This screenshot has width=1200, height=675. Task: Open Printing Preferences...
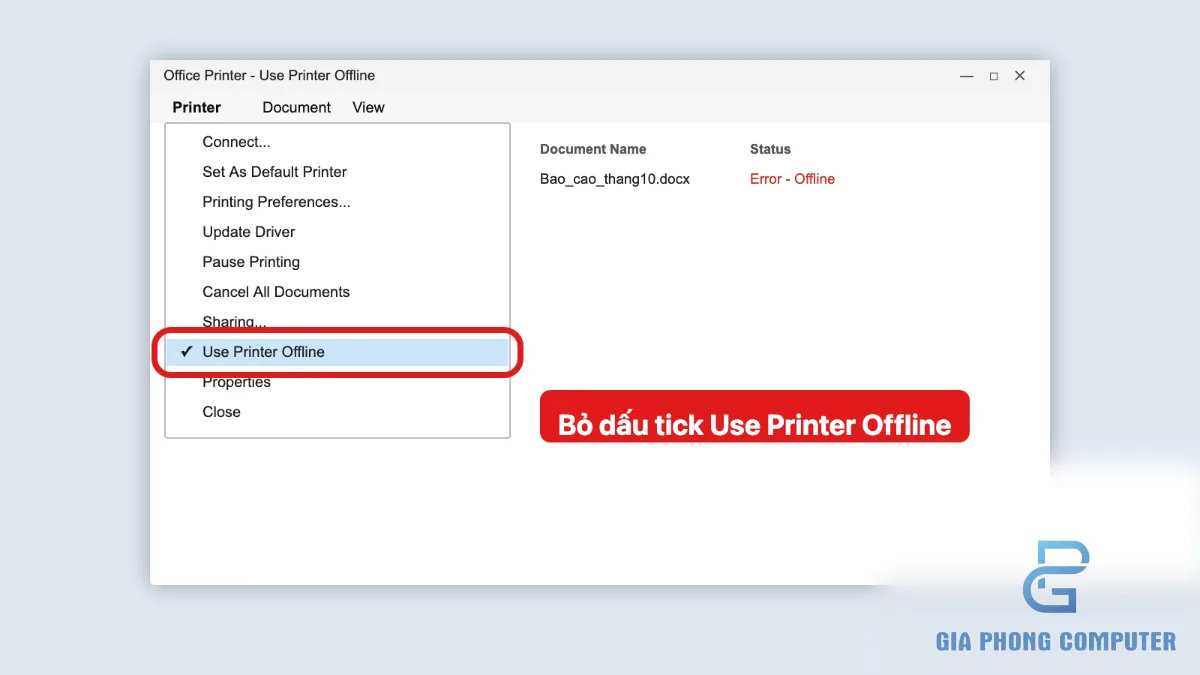tap(337, 202)
